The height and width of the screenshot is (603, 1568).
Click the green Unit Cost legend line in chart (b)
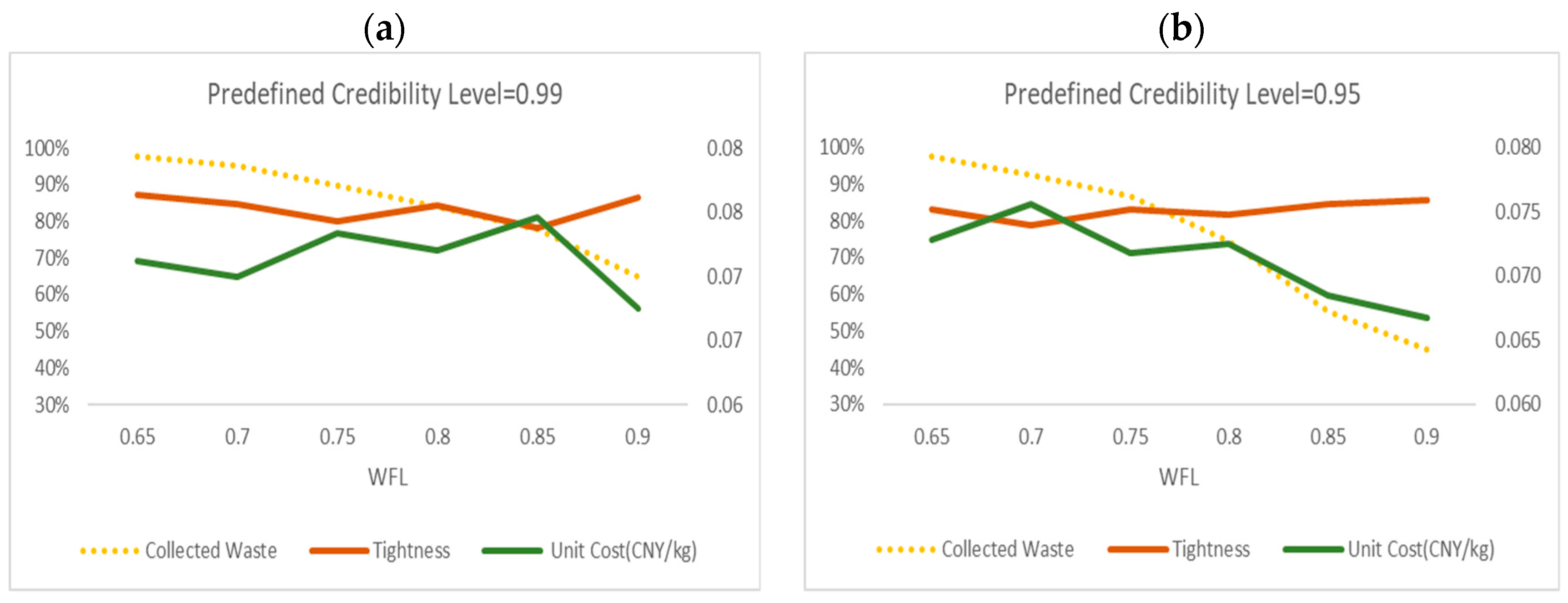pos(1313,549)
